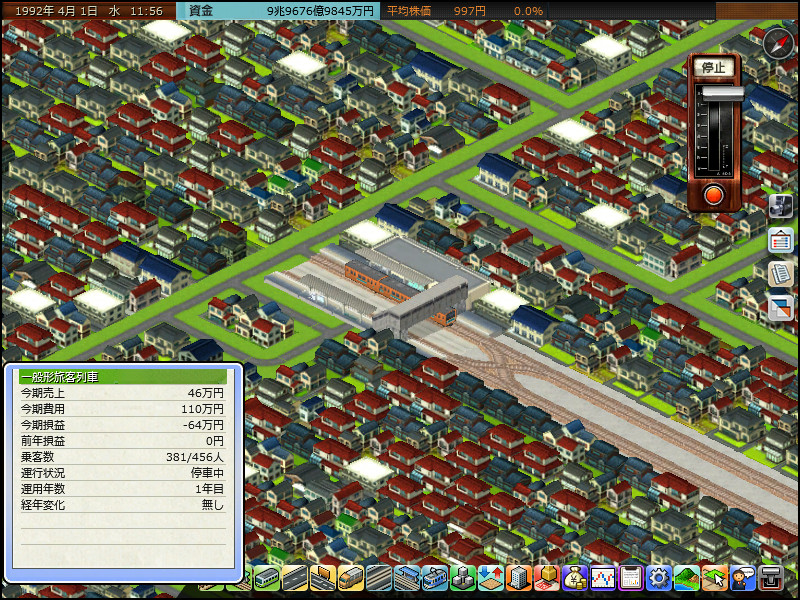Open the gear settings icon

659,578
